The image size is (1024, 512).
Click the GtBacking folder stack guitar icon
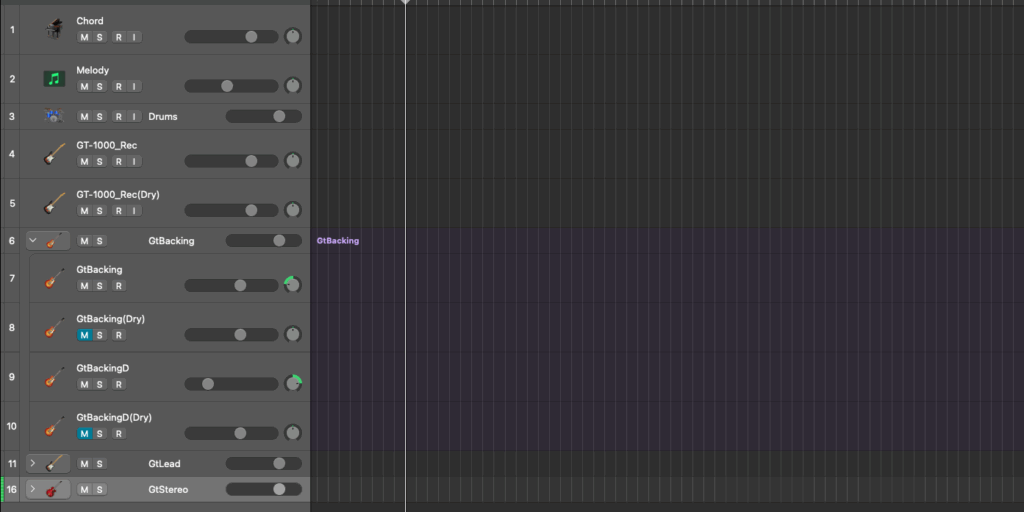point(55,241)
